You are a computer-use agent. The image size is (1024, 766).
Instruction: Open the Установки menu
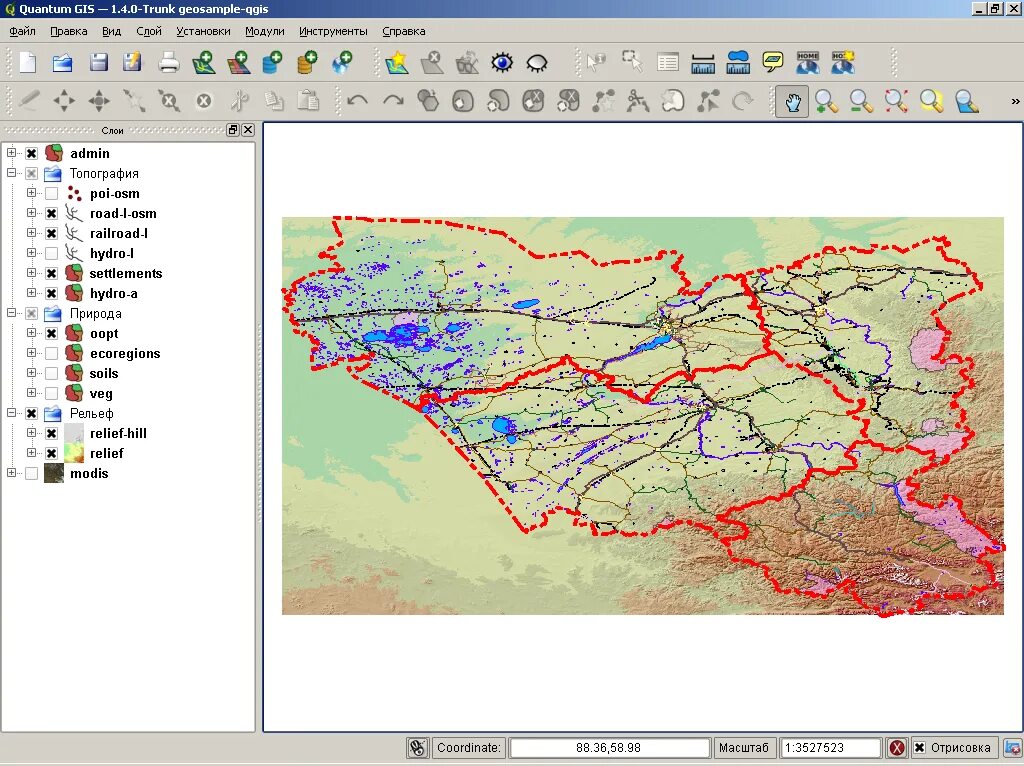tap(203, 31)
